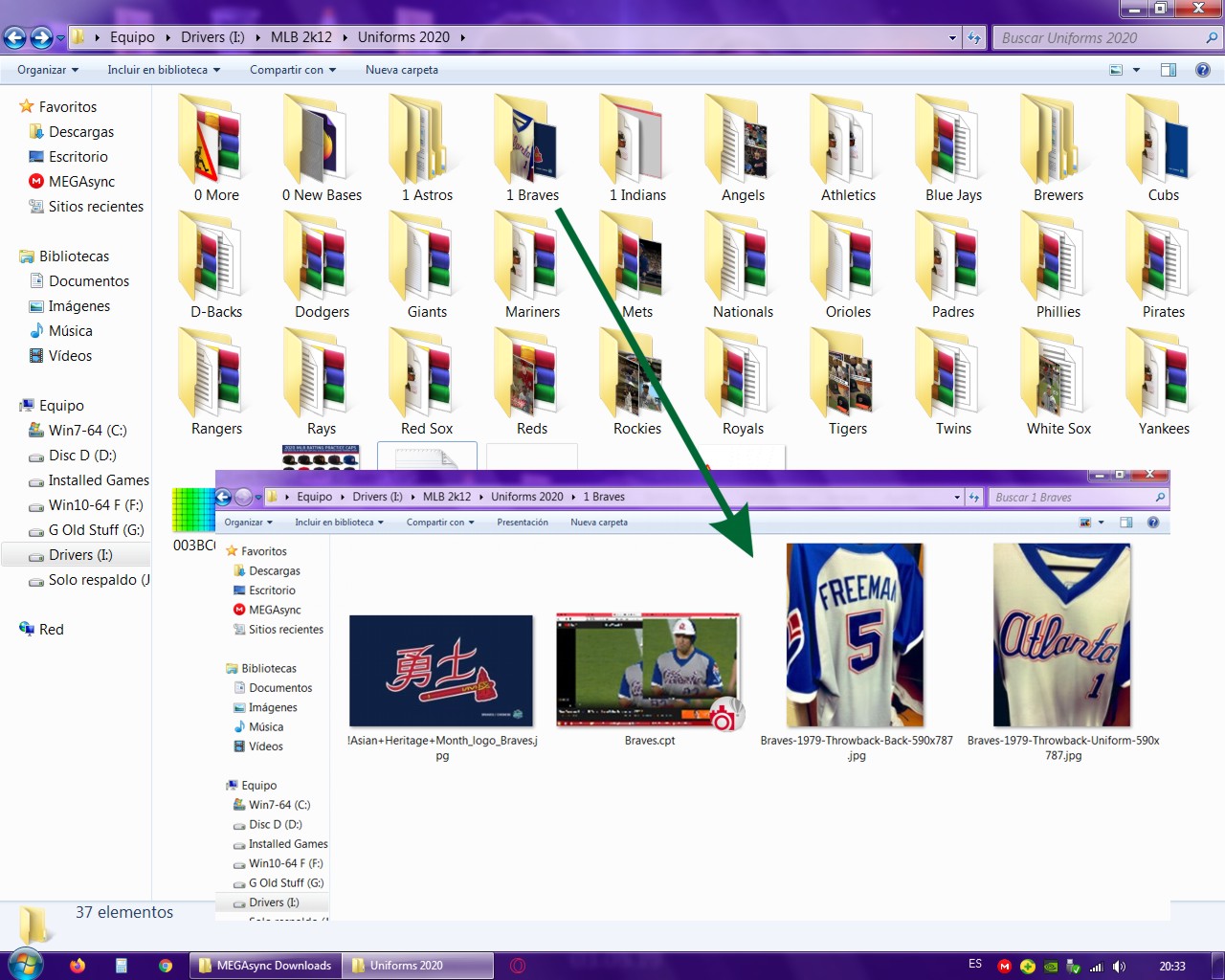
Task: Select the Asian Heritage Month Braves logo thumbnail
Action: pyautogui.click(x=441, y=672)
